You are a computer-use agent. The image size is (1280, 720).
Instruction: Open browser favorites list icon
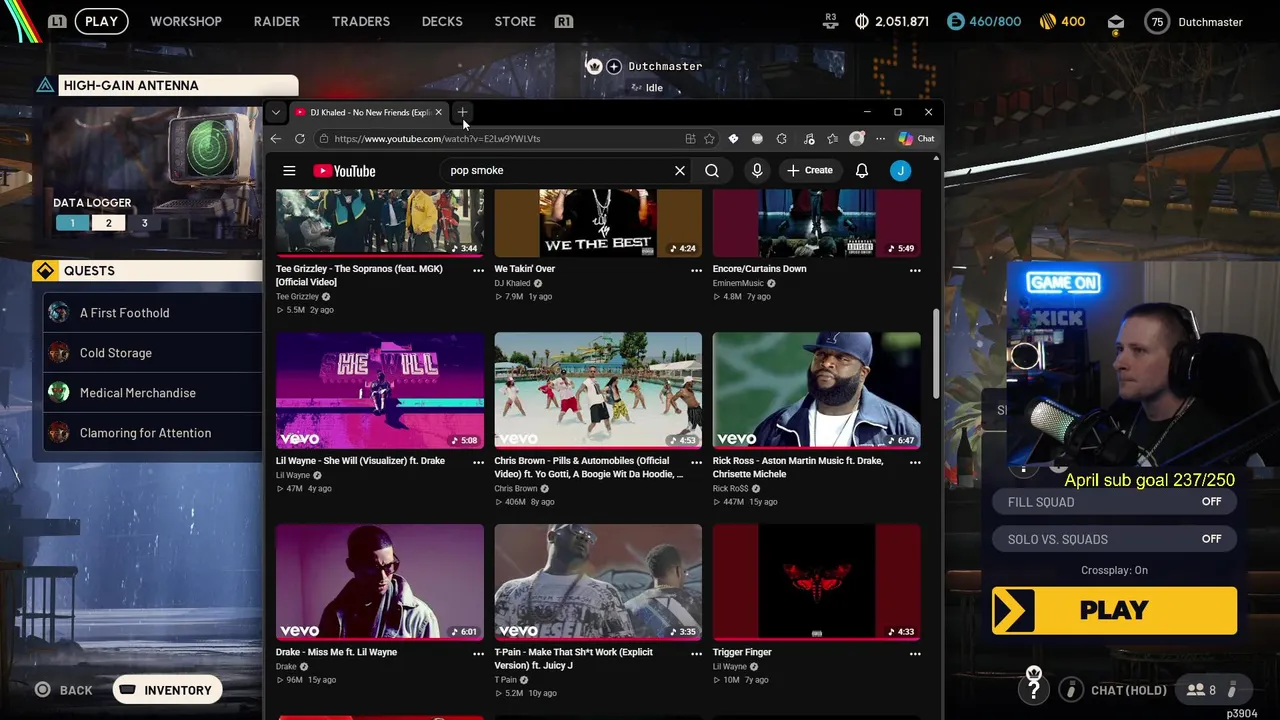click(x=832, y=139)
